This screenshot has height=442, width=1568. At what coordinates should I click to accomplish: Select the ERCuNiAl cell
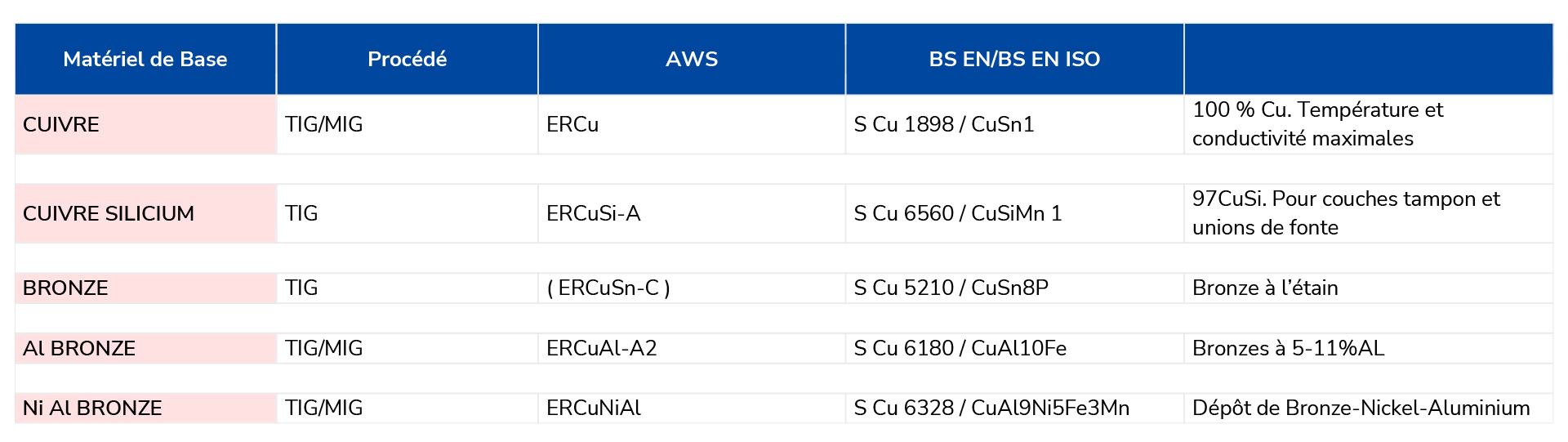[692, 408]
